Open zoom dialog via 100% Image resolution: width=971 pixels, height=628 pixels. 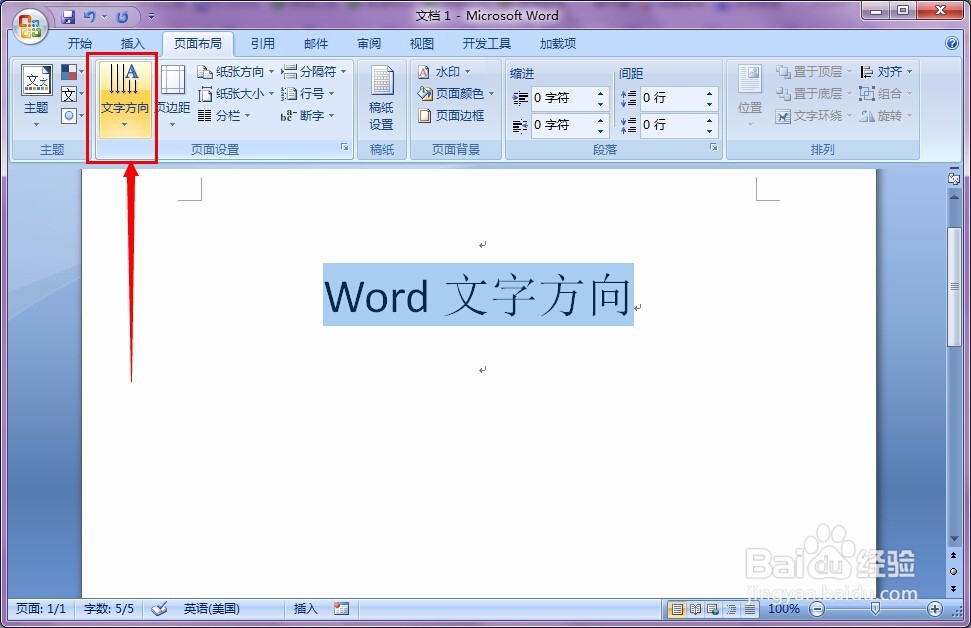(783, 609)
